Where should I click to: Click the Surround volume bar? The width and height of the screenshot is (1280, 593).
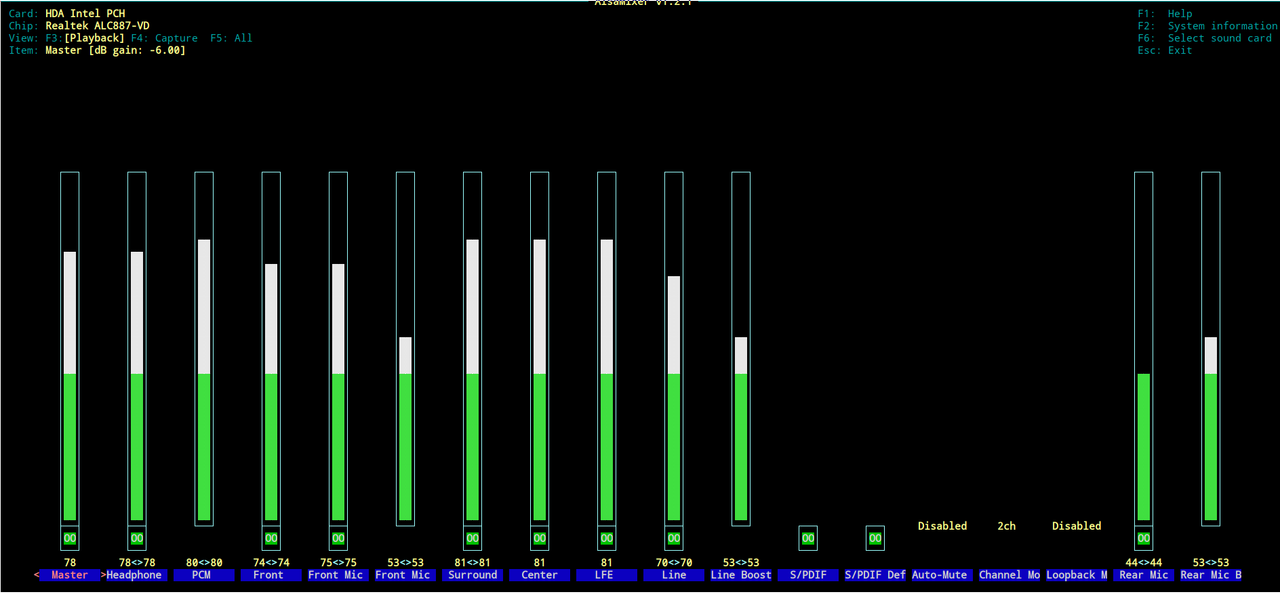(472, 348)
